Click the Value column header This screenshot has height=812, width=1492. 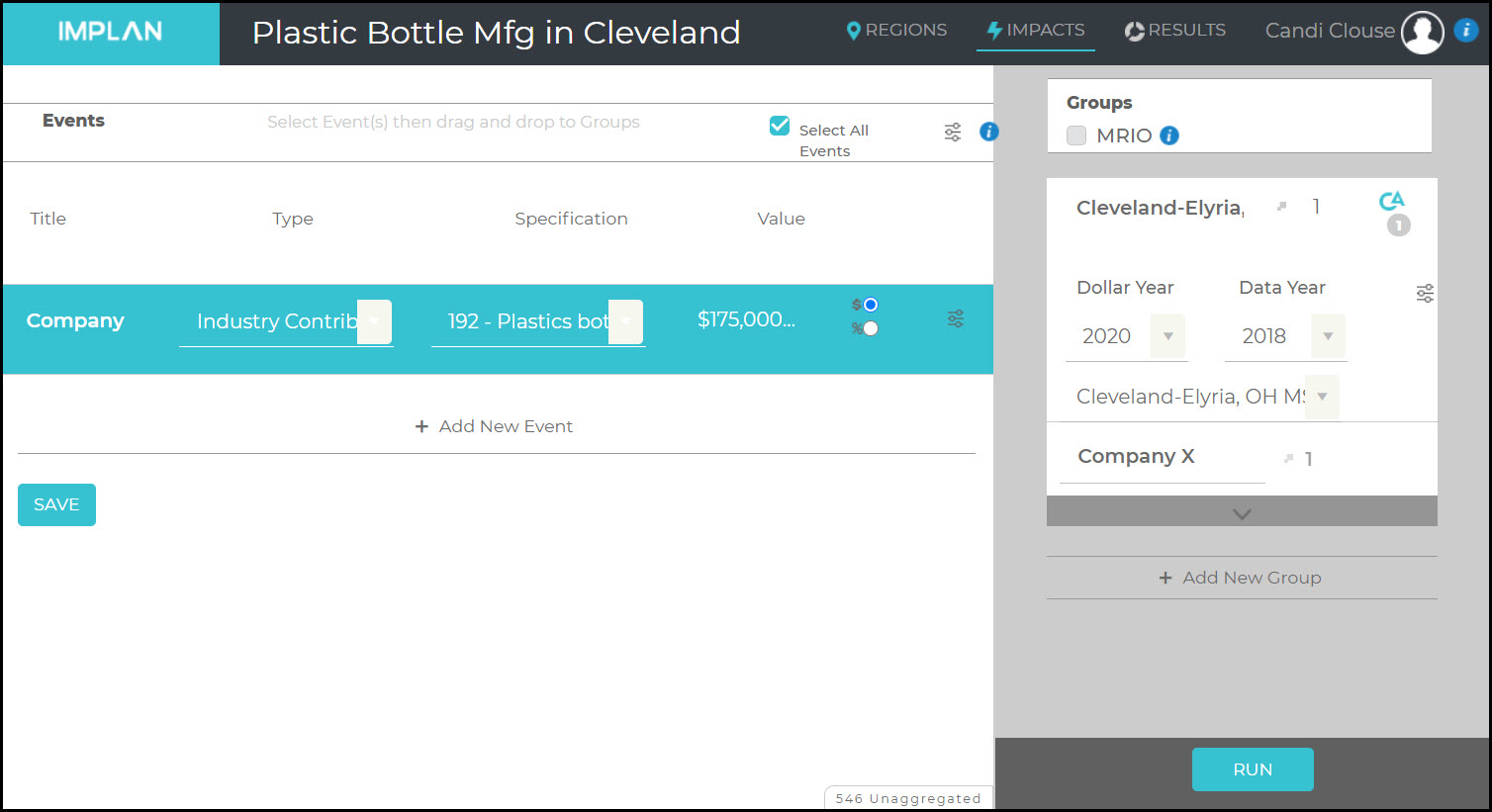tap(781, 219)
